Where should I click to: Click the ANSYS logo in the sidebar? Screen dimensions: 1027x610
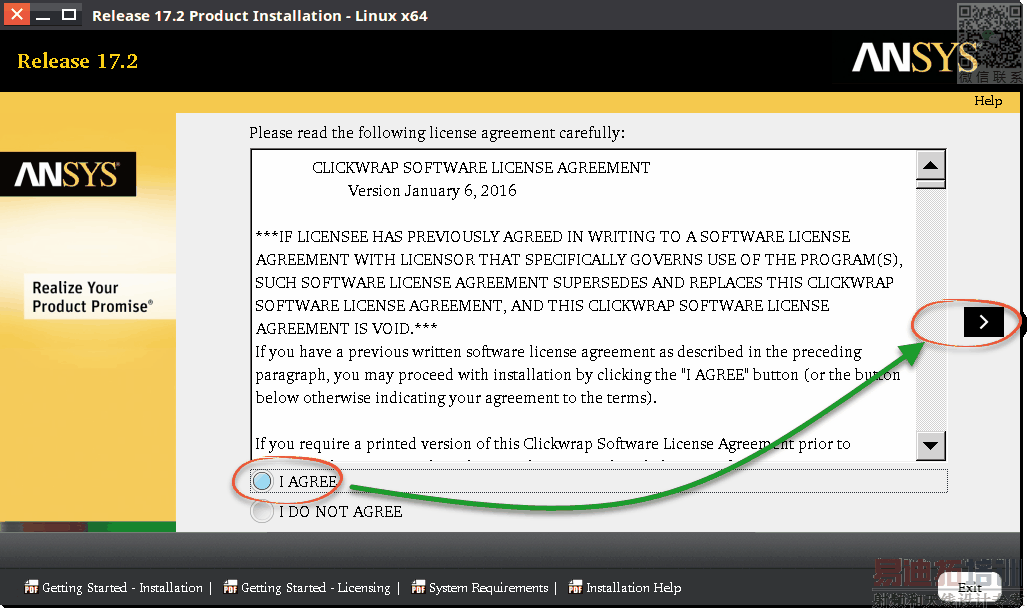click(x=67, y=174)
